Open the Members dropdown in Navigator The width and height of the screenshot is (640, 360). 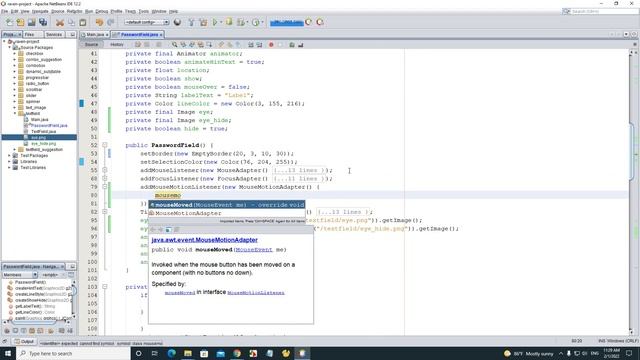coord(20,275)
